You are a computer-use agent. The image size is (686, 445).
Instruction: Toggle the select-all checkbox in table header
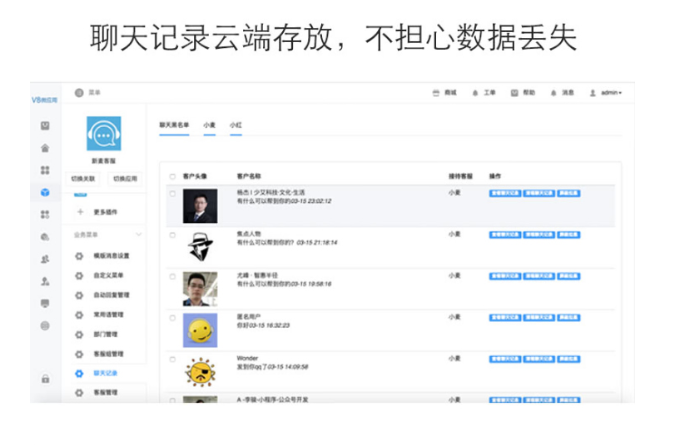click(x=172, y=176)
